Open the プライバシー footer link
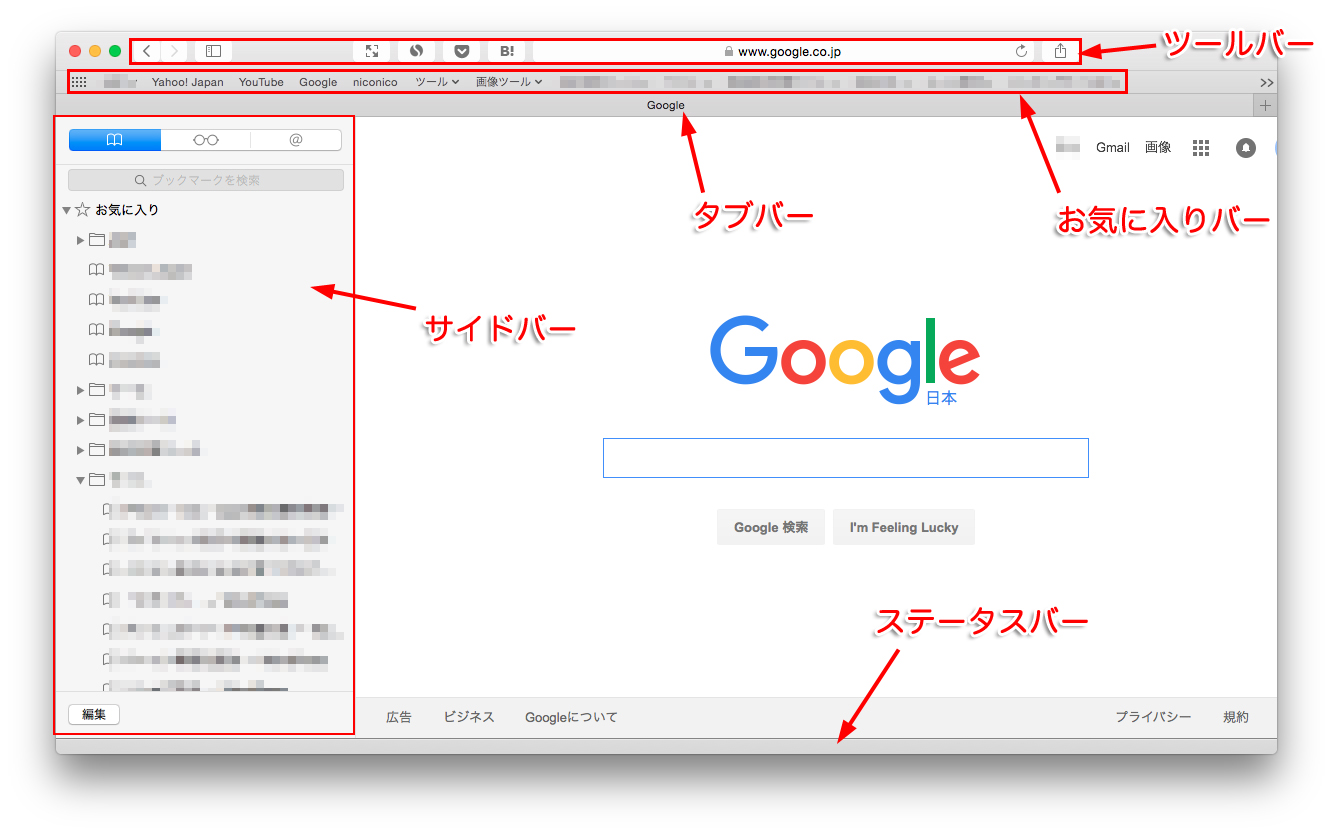 (1153, 717)
